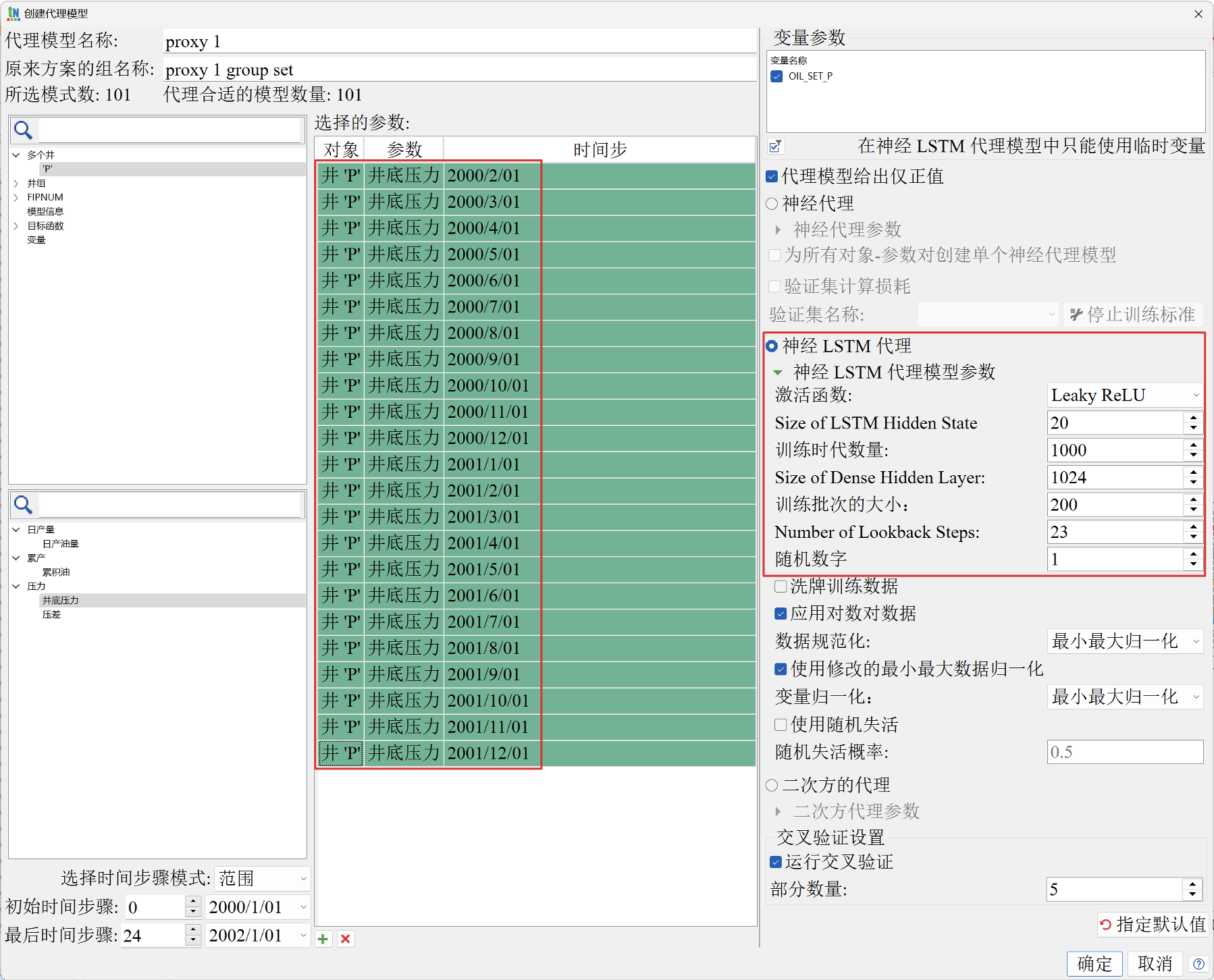The width and height of the screenshot is (1214, 980).
Task: Click the green plus add-parameter icon
Action: [323, 939]
